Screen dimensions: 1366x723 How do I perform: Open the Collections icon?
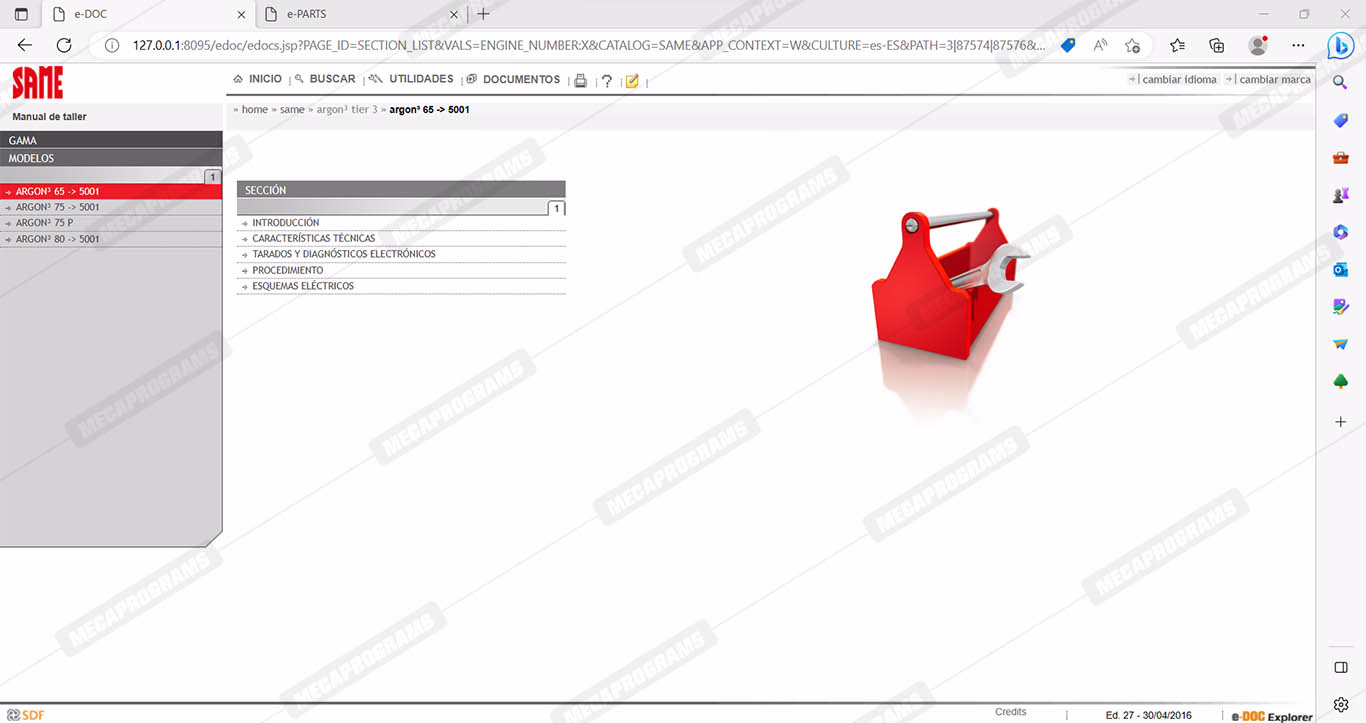click(x=1217, y=45)
